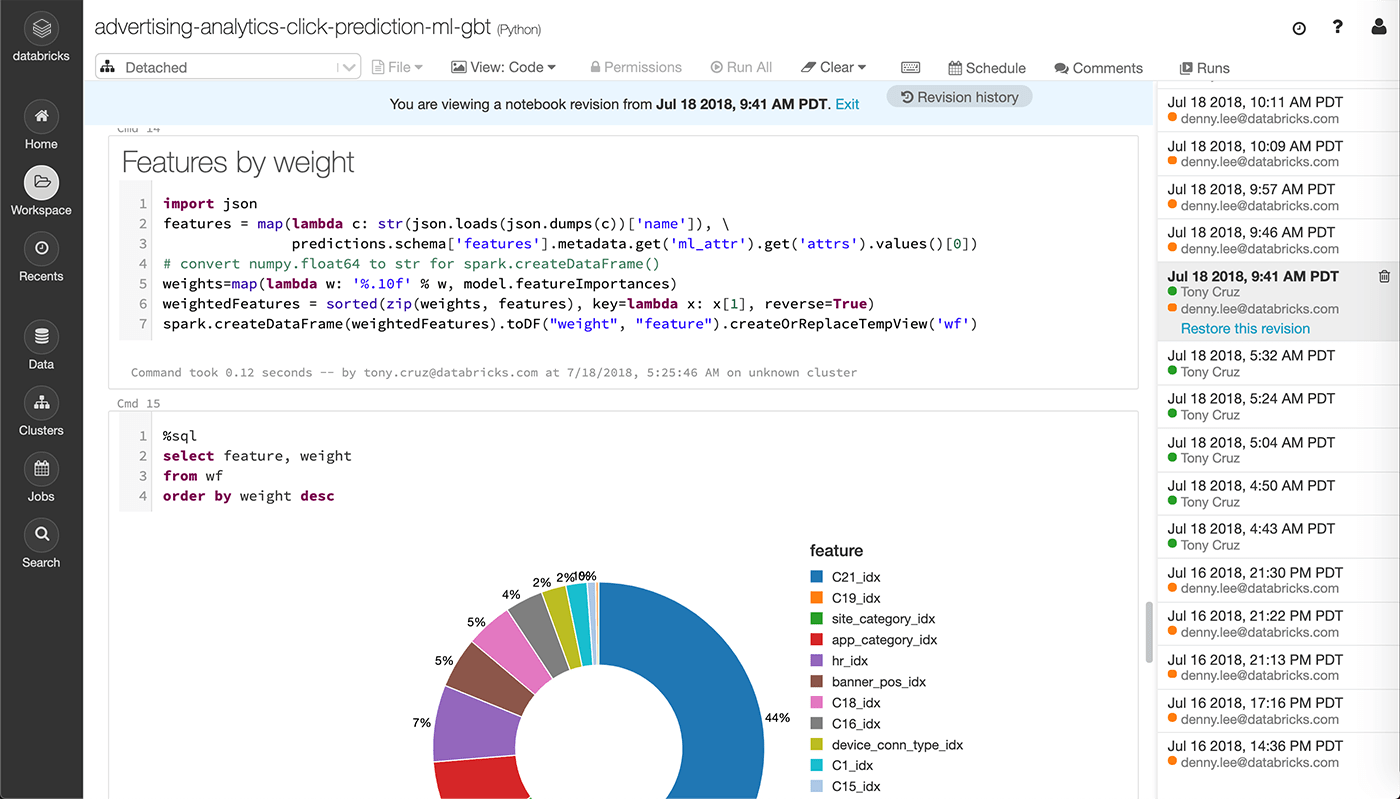This screenshot has height=799, width=1400.
Task: Open the View: Code dropdown
Action: (x=503, y=67)
